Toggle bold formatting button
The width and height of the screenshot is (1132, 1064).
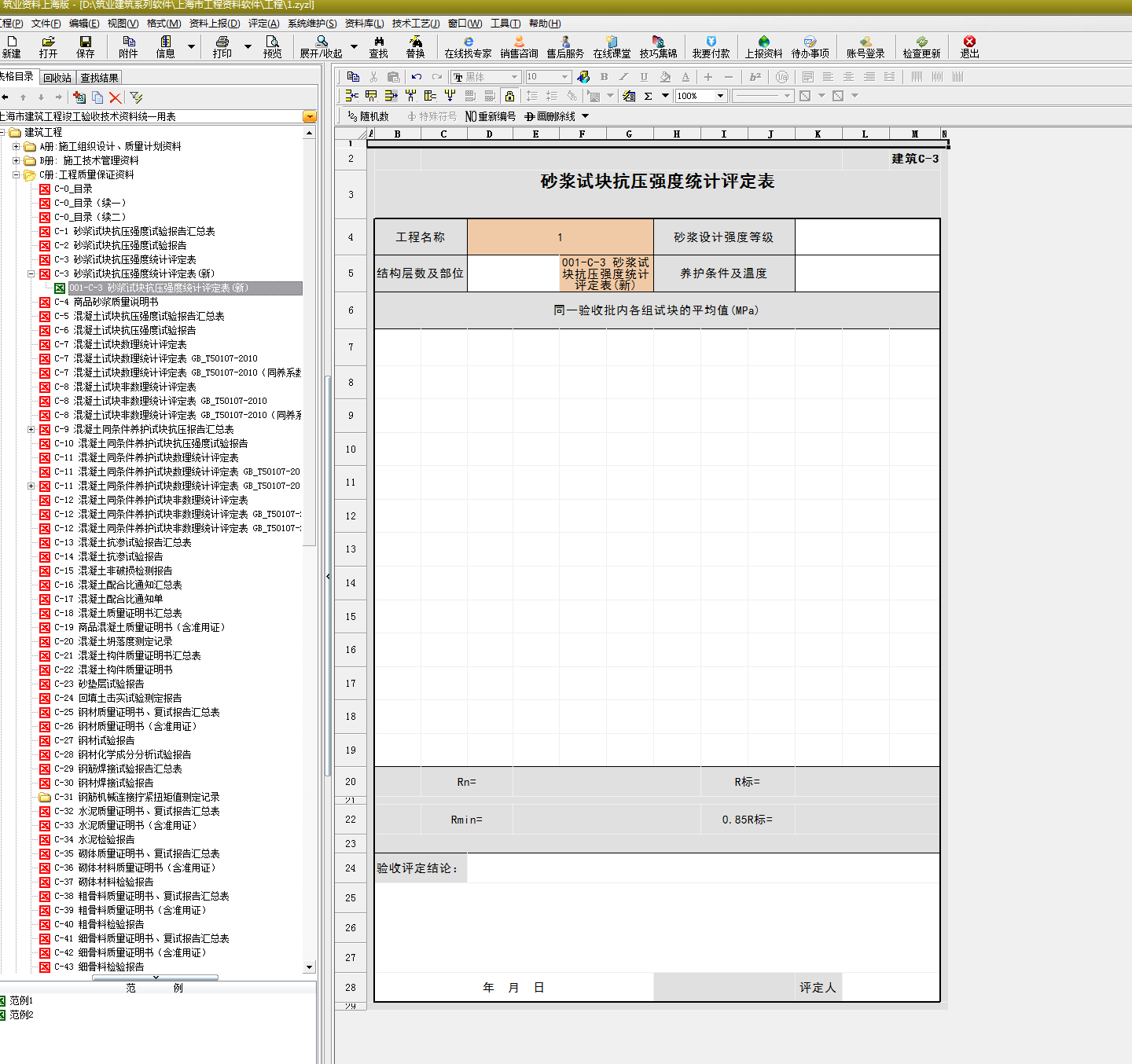coord(604,76)
